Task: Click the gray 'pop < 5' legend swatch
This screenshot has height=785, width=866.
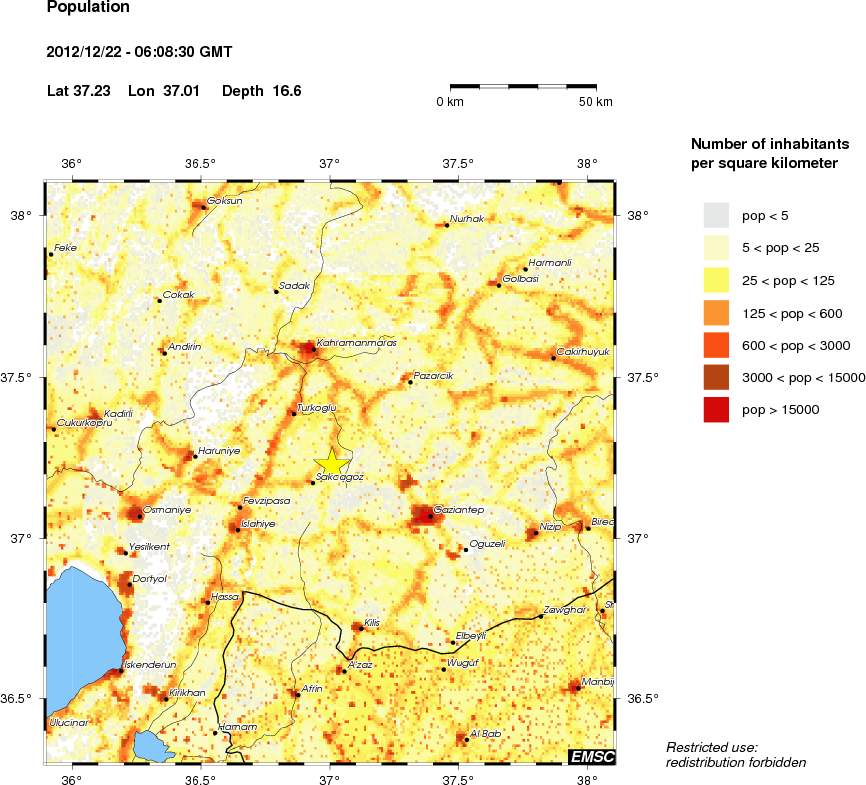Action: [716, 215]
